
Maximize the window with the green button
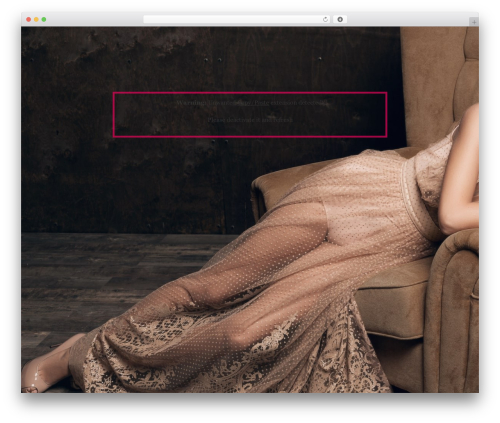pyautogui.click(x=44, y=20)
